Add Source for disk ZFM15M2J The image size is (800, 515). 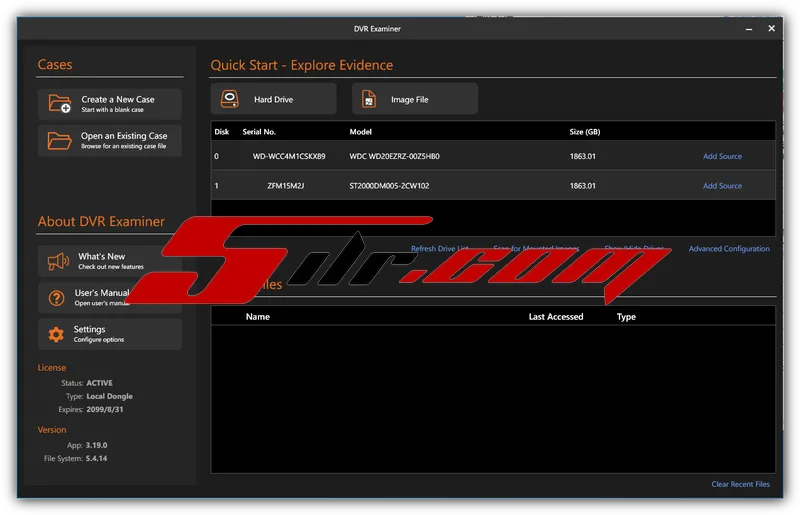[722, 186]
